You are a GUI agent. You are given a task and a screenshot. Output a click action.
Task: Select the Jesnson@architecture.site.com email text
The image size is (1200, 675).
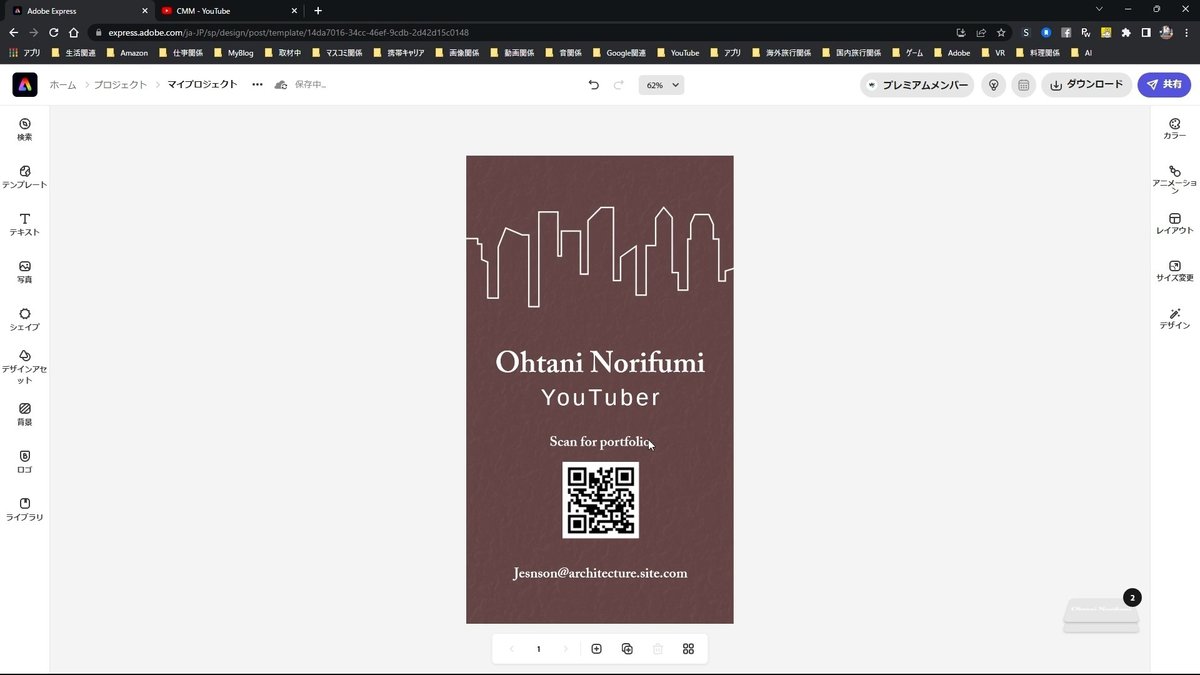[600, 574]
